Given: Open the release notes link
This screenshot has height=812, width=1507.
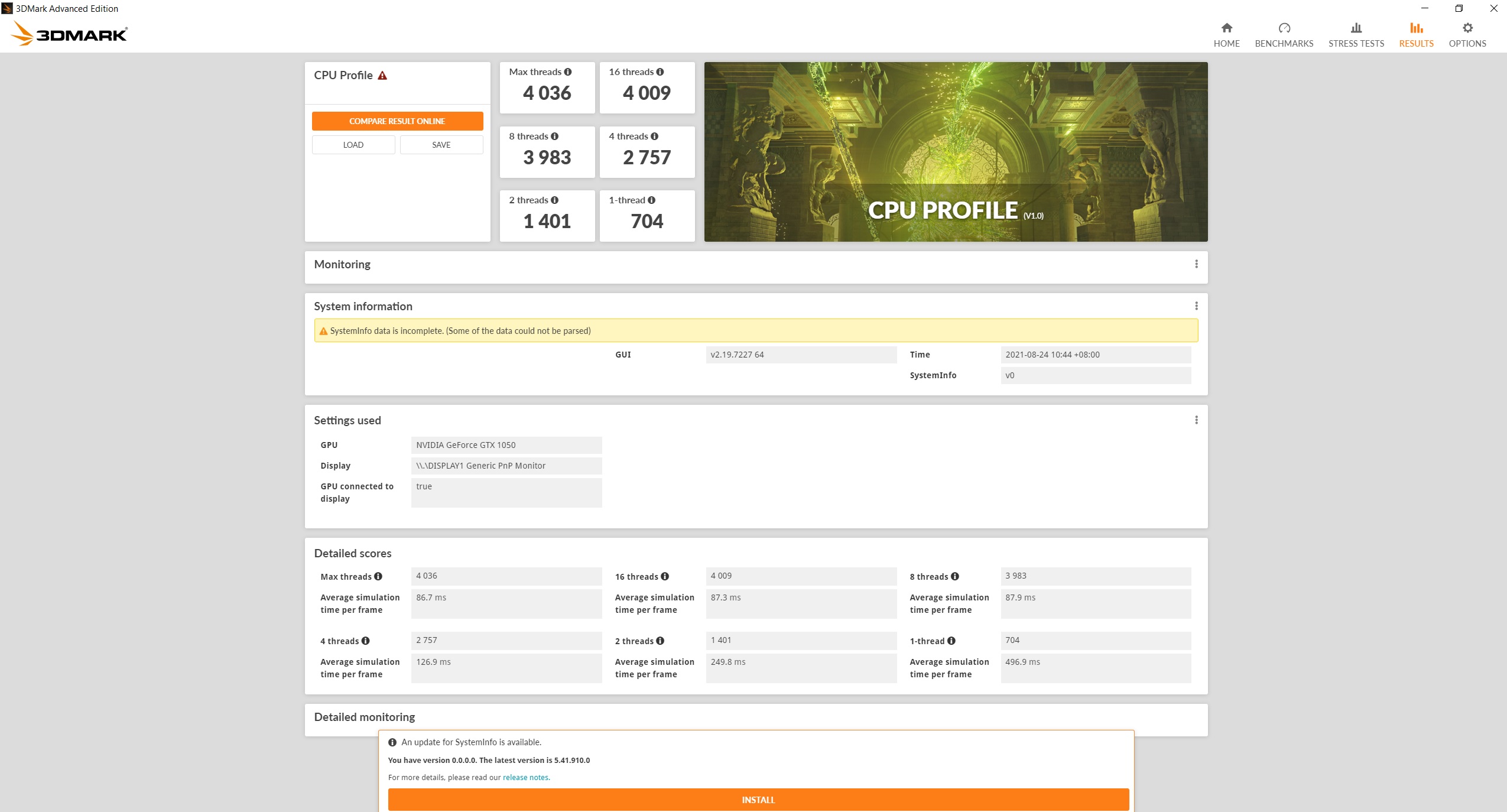Looking at the screenshot, I should pyautogui.click(x=525, y=778).
